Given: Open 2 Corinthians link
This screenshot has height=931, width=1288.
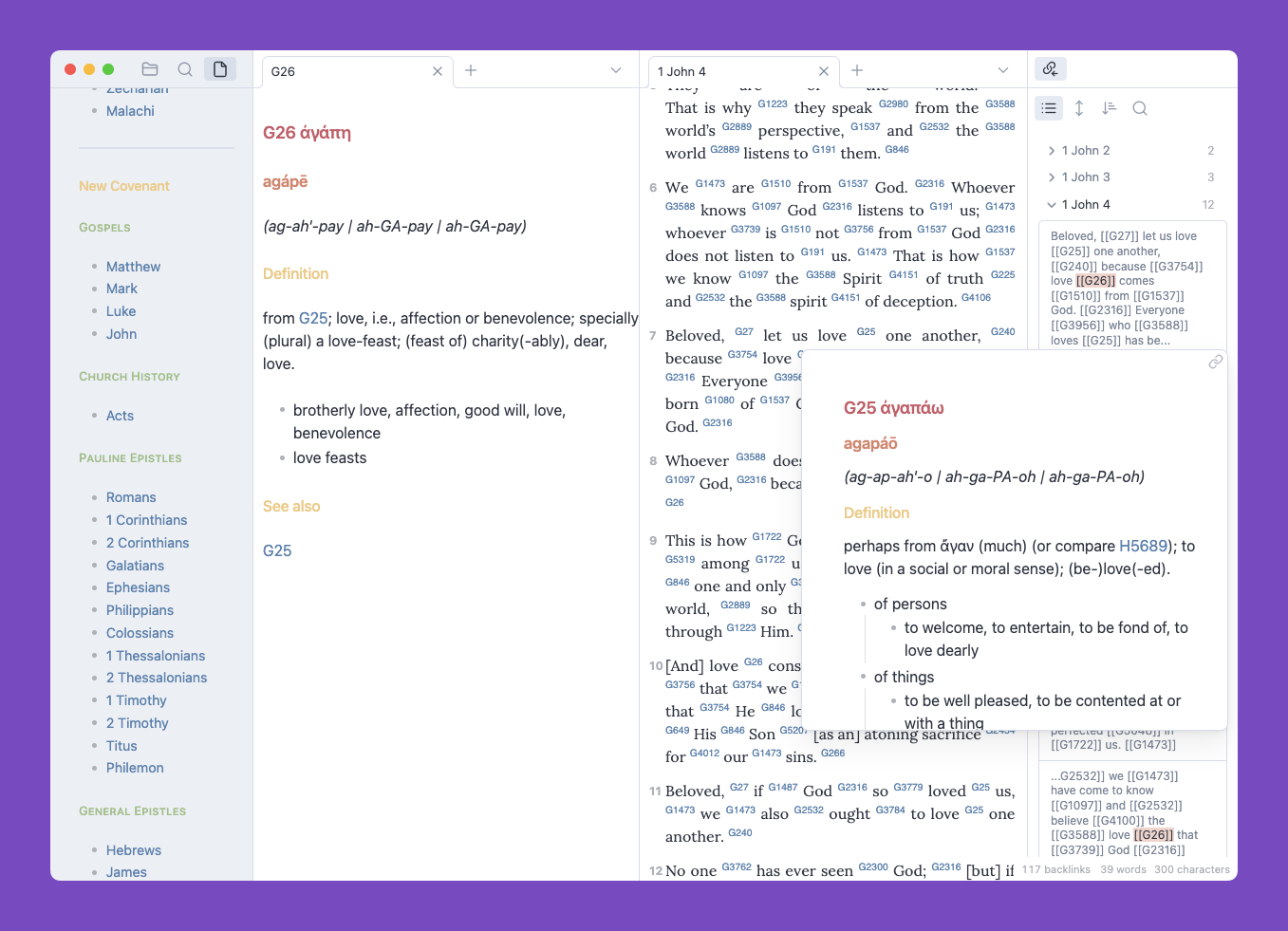Looking at the screenshot, I should 147,543.
